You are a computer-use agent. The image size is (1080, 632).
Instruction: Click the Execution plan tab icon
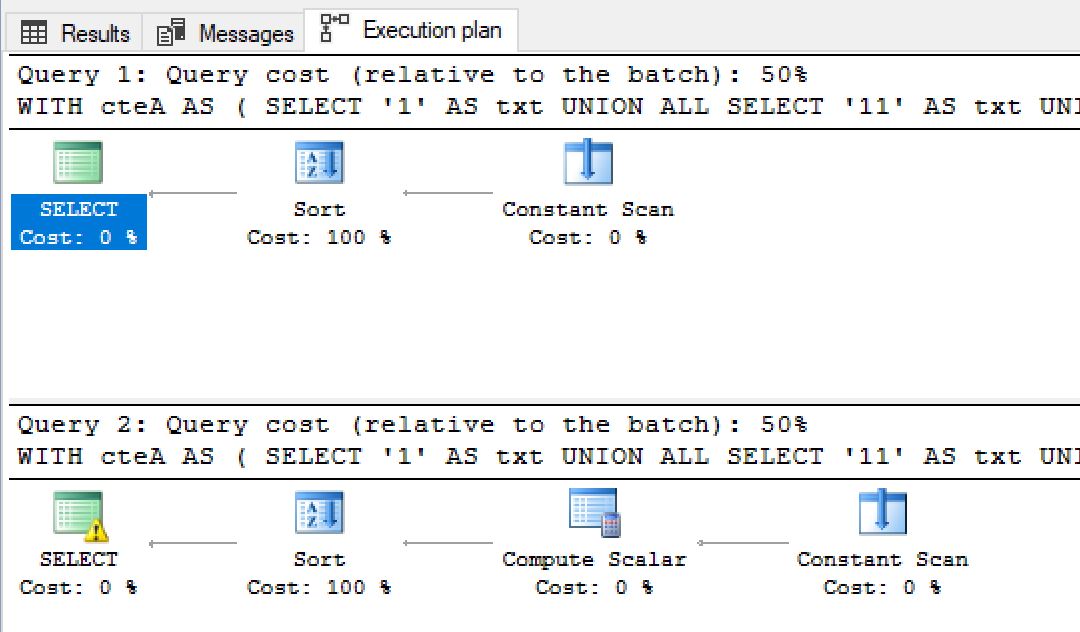[x=329, y=30]
